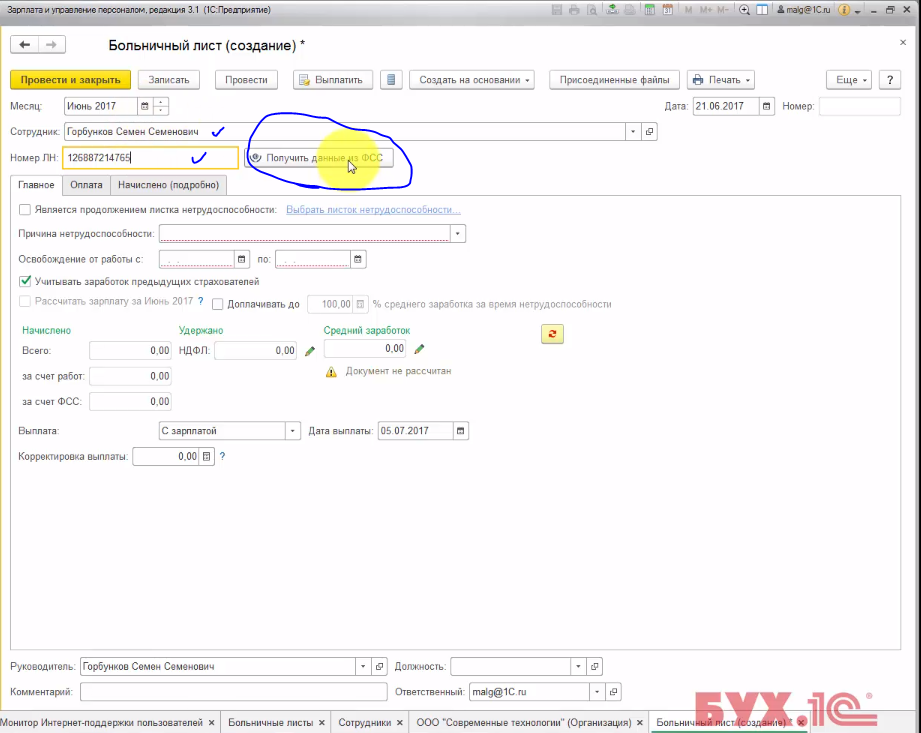921x733 pixels.
Task: Switch to the 'Начислено (подробно)' tab
Action: coord(169,185)
